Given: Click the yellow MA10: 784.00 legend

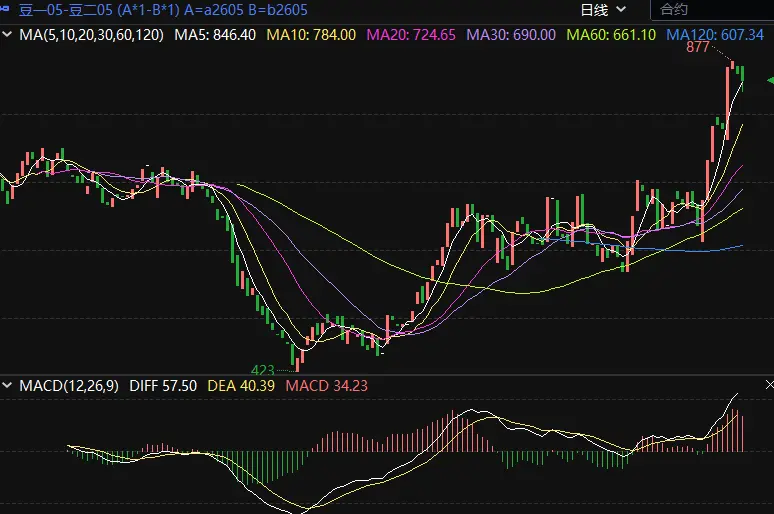Looking at the screenshot, I should [311, 35].
